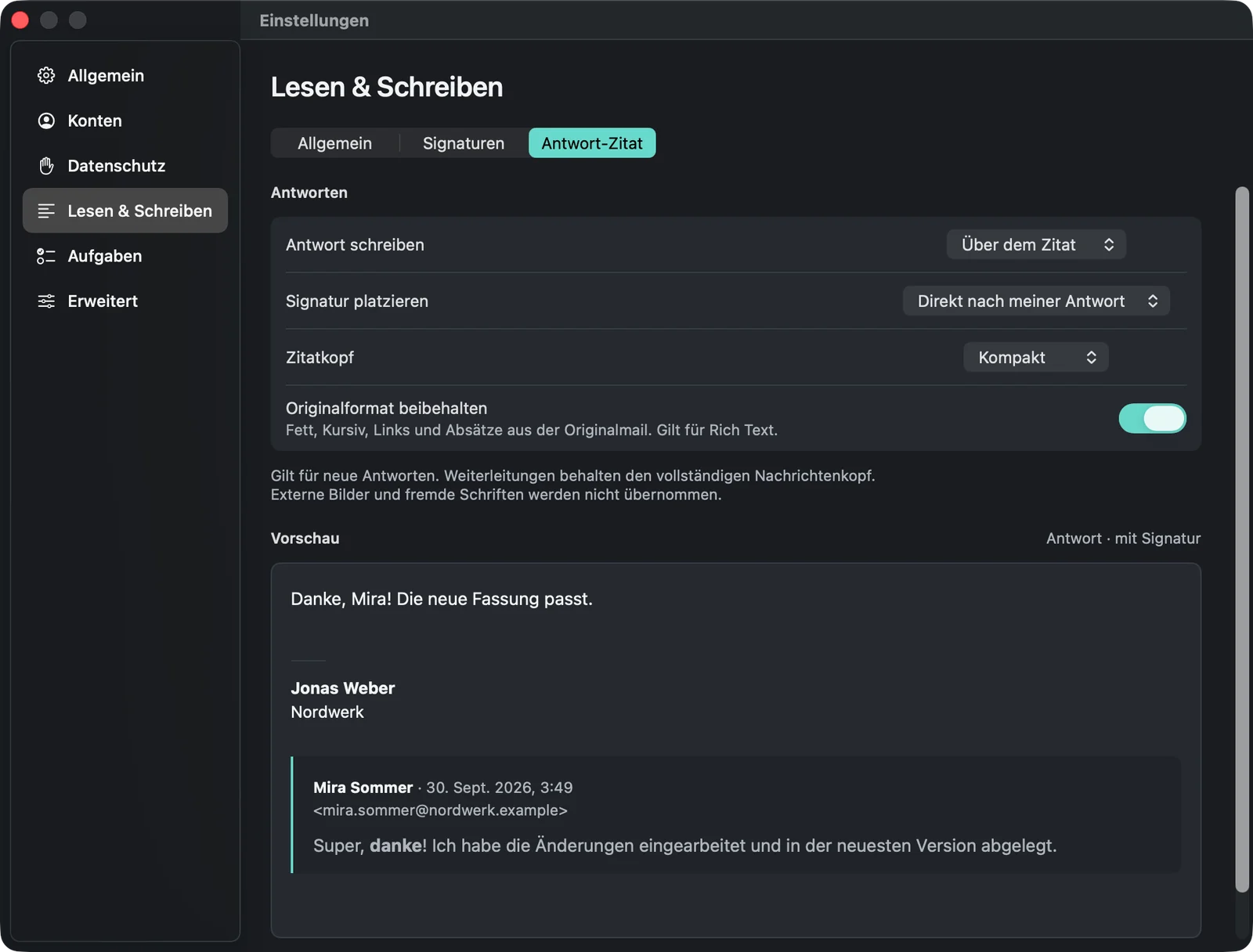
Task: Click the Lesen & Schreiben page title
Action: click(387, 87)
